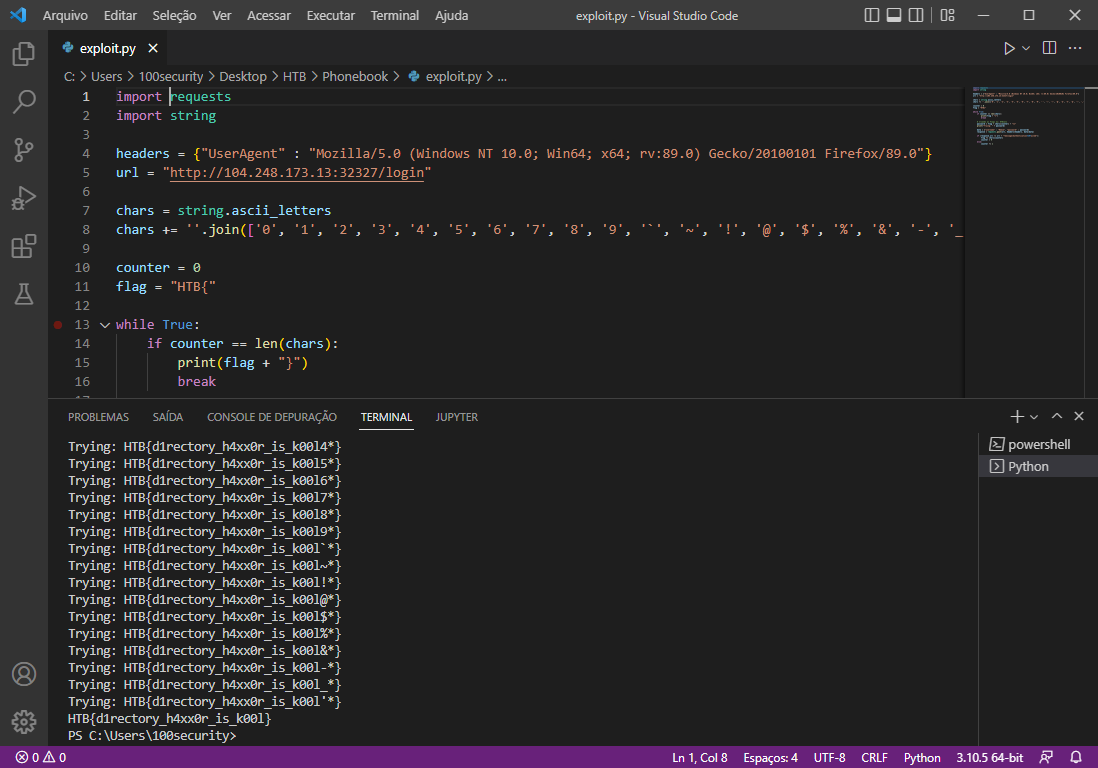This screenshot has width=1098, height=768.
Task: Open the Testing flask view
Action: coord(24,294)
